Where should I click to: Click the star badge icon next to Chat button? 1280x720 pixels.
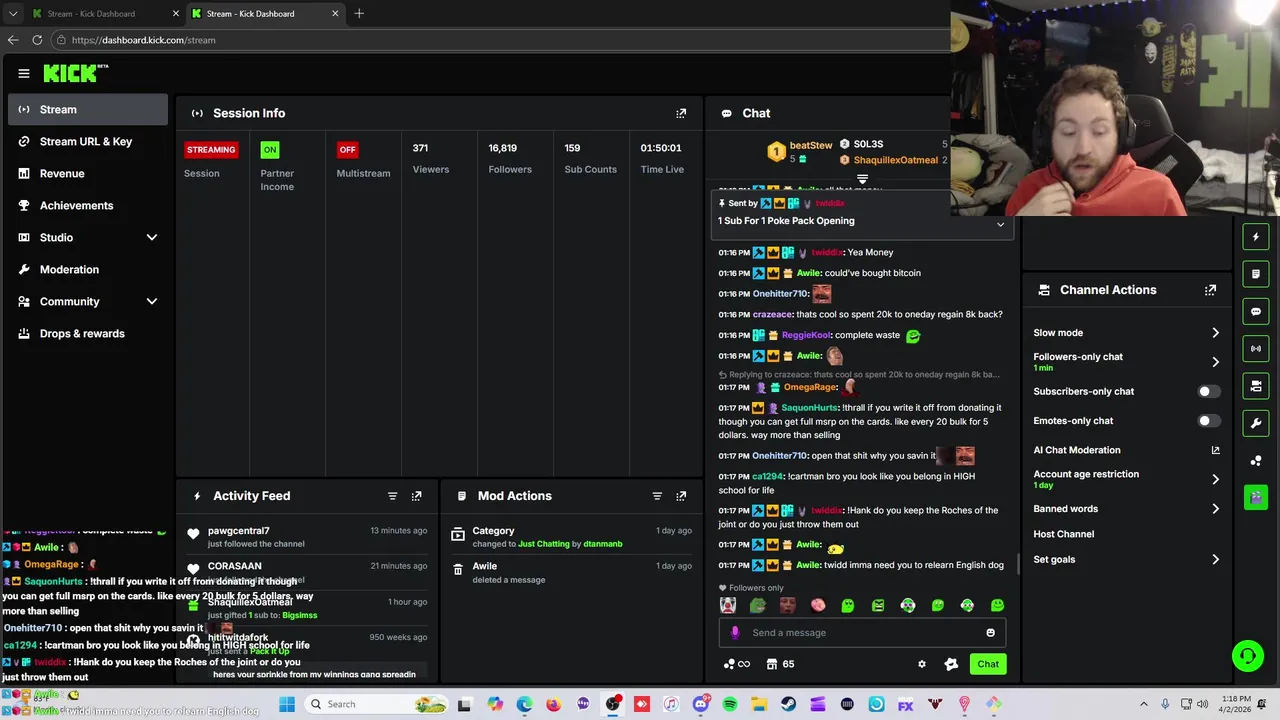[x=951, y=664]
